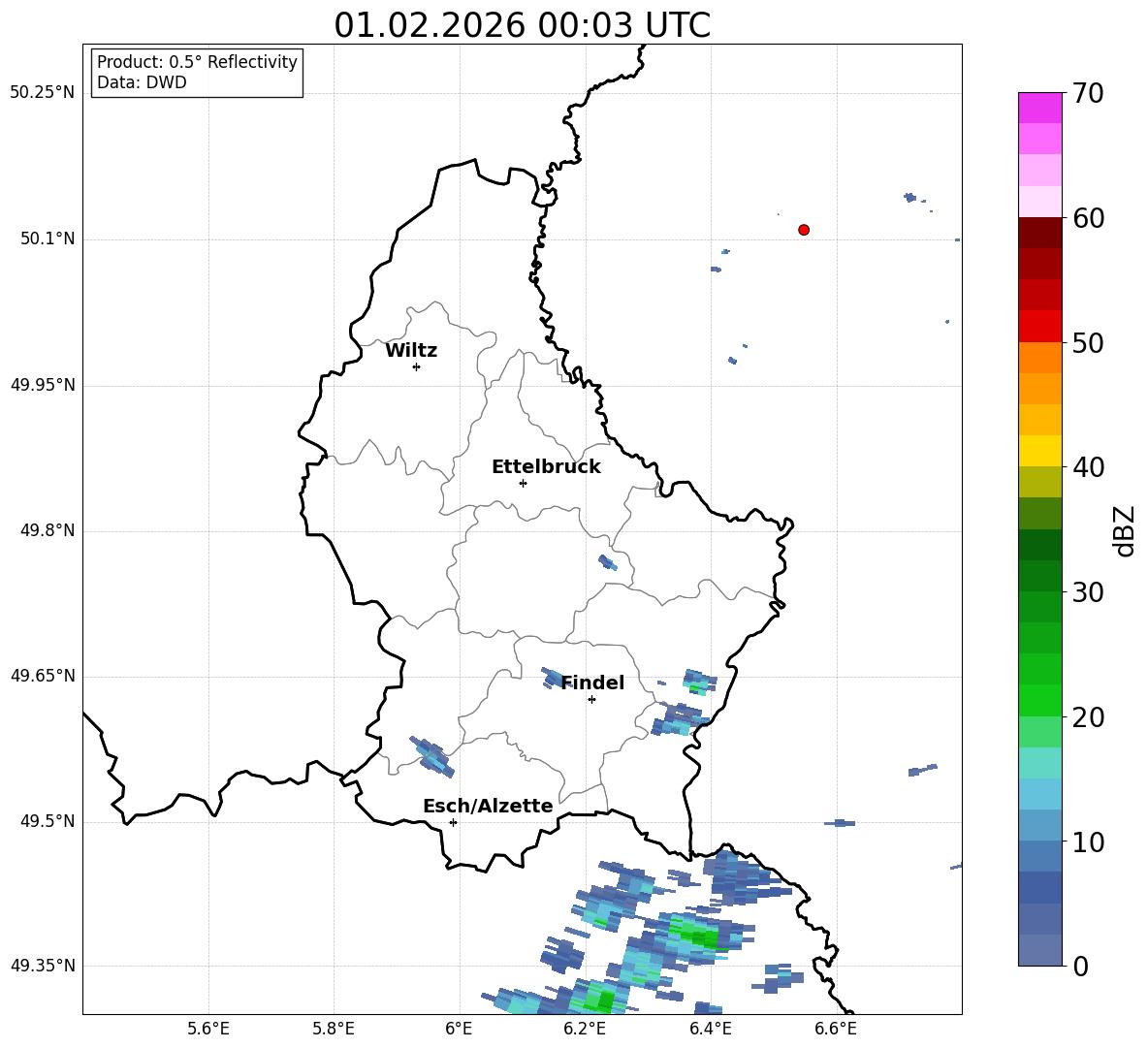
Task: Click the title 01.02.2026 00:03 UTC
Action: (x=522, y=25)
